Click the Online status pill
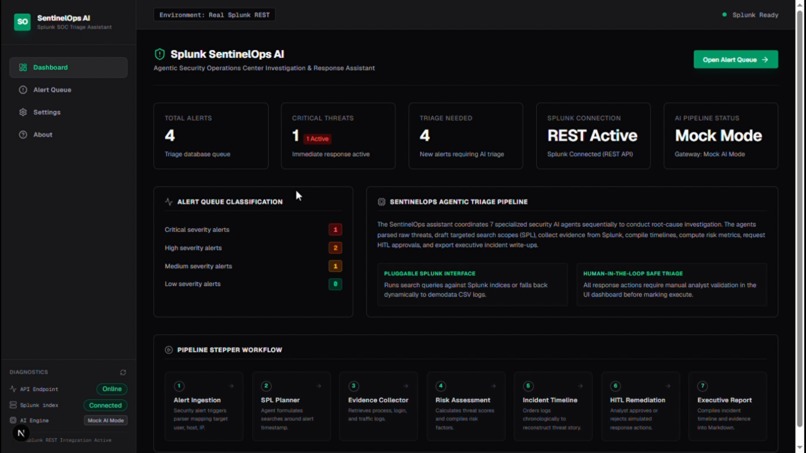Screen dimensions: 806x453 [x=112, y=389]
